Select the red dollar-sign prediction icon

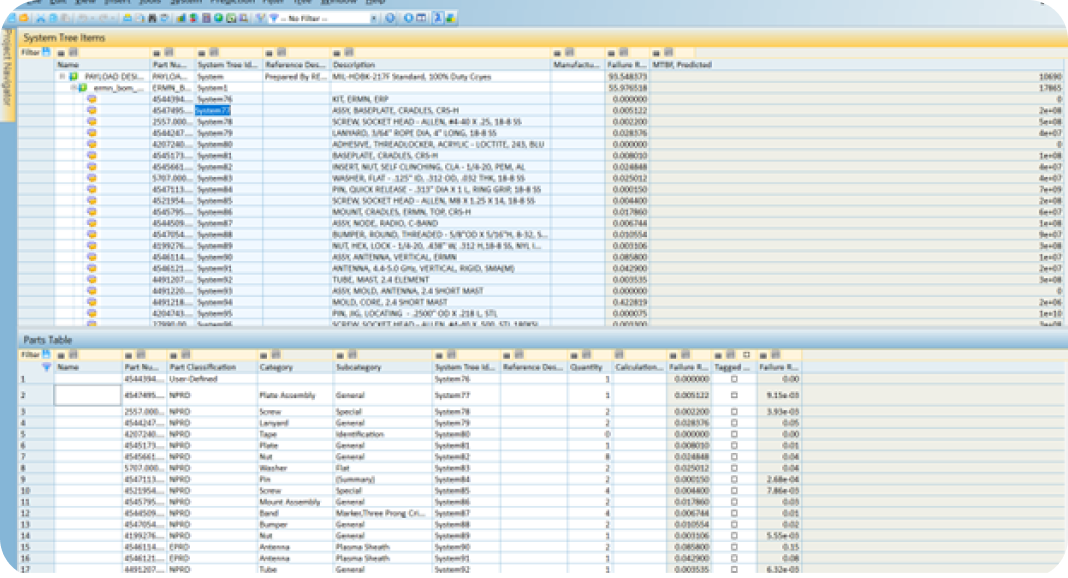[x=193, y=18]
